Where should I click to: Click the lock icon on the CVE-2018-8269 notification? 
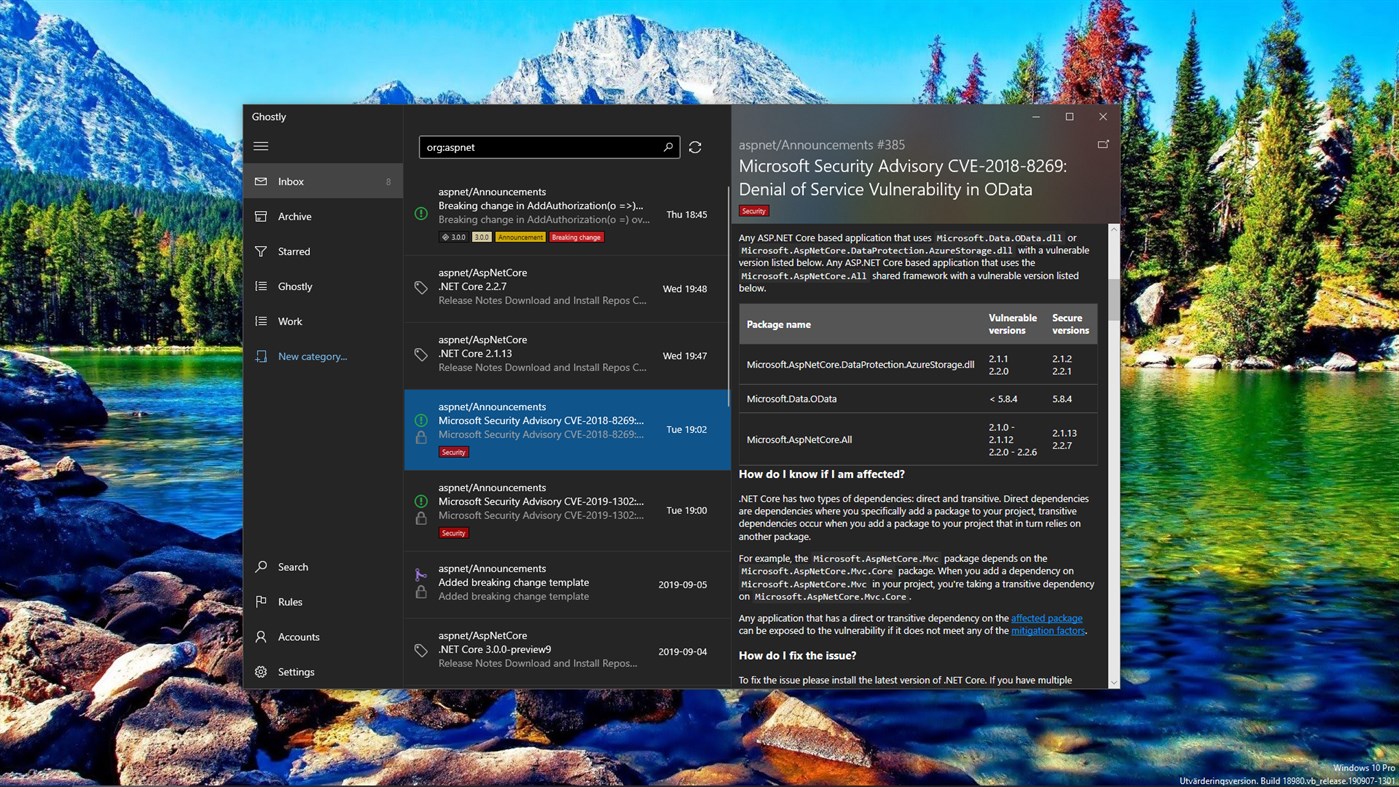coord(421,438)
